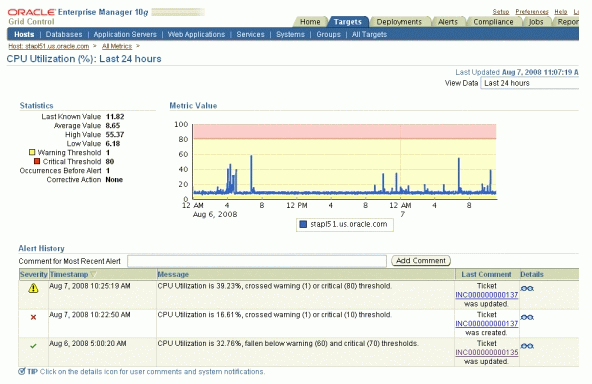Click the green checkmark clear severity icon
592x384 pixels.
coord(33,346)
